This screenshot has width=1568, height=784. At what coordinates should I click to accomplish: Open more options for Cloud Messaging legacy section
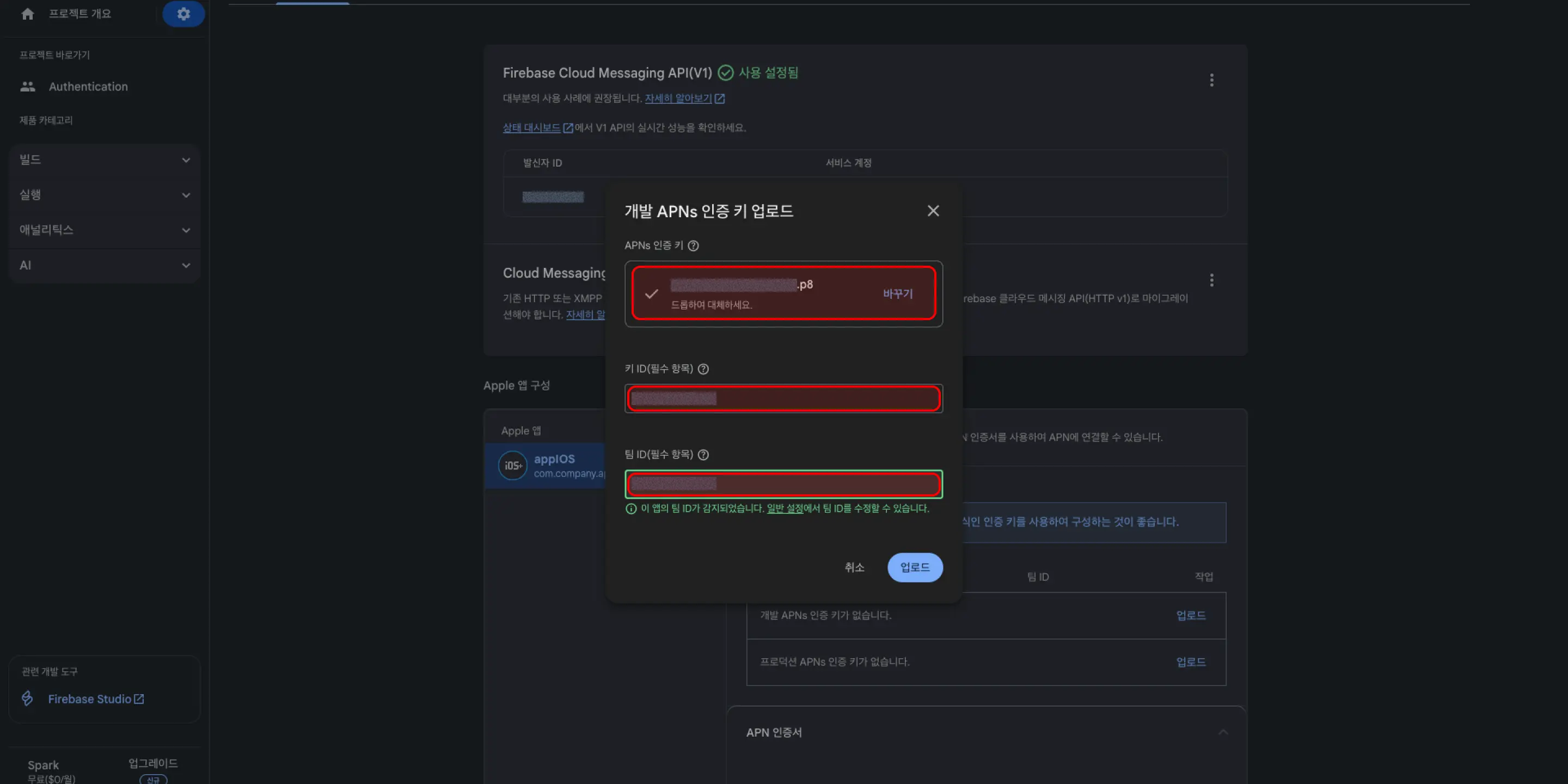[x=1211, y=280]
